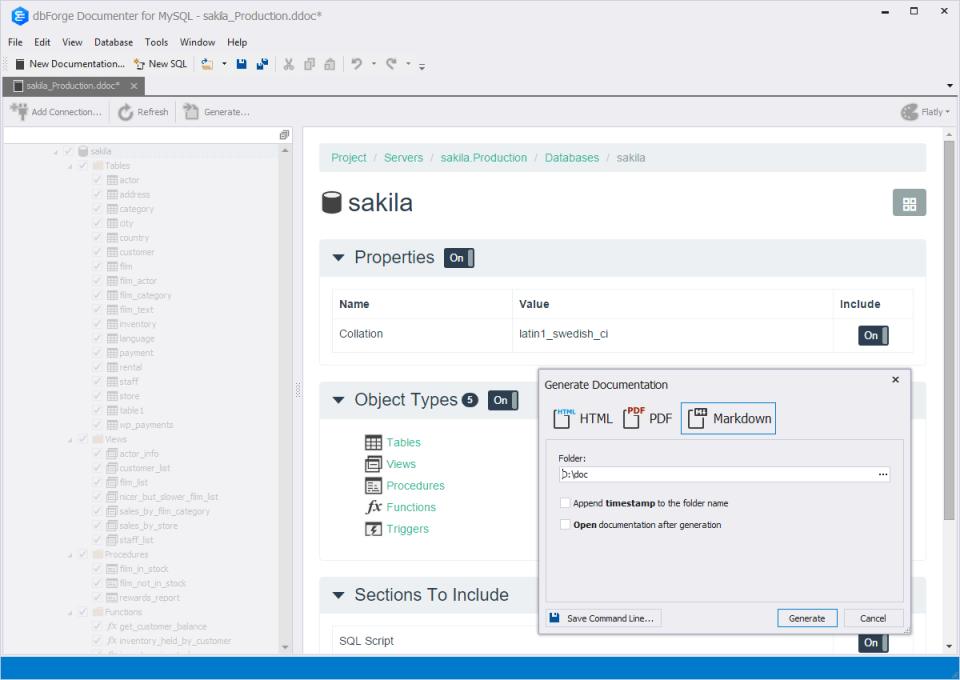Click the Refresh icon above the tree
960x680 pixels.
122,111
